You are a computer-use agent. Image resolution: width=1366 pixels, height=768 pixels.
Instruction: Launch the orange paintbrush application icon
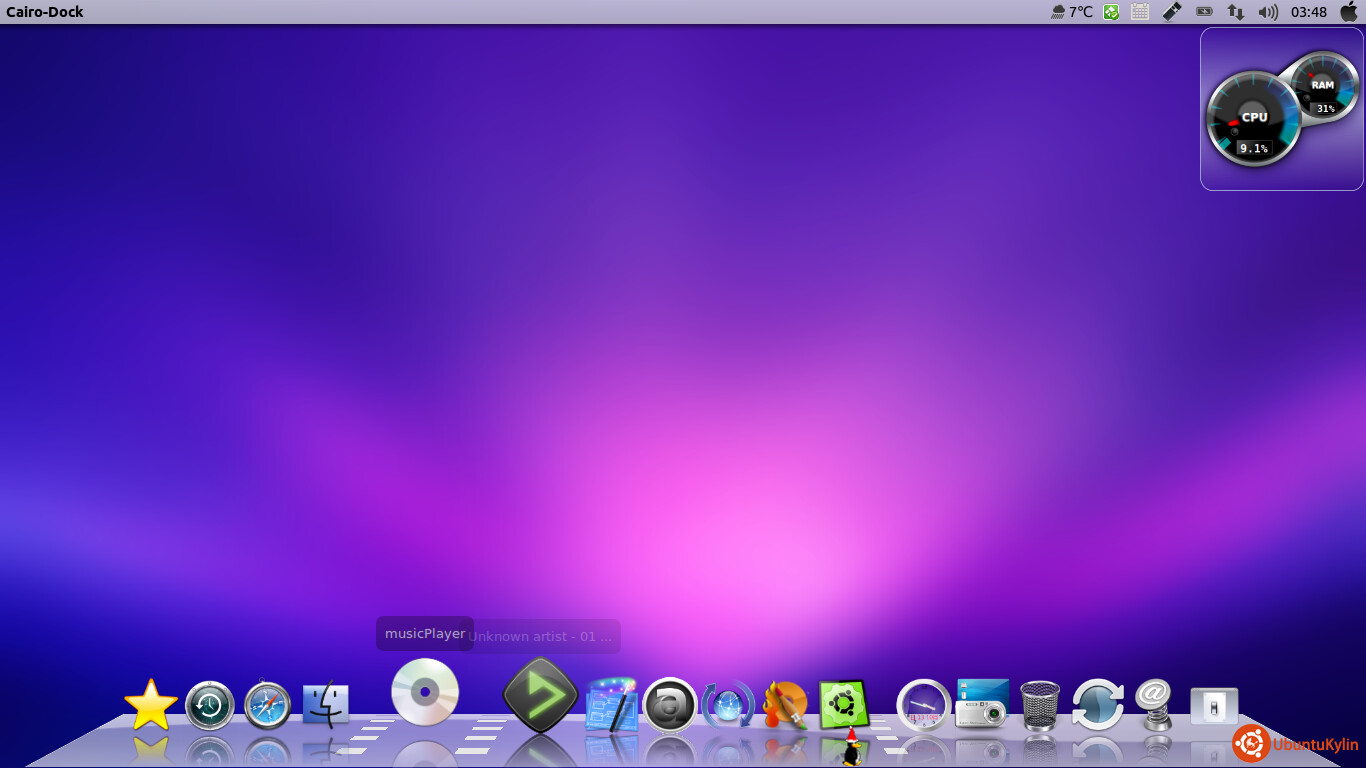point(785,706)
